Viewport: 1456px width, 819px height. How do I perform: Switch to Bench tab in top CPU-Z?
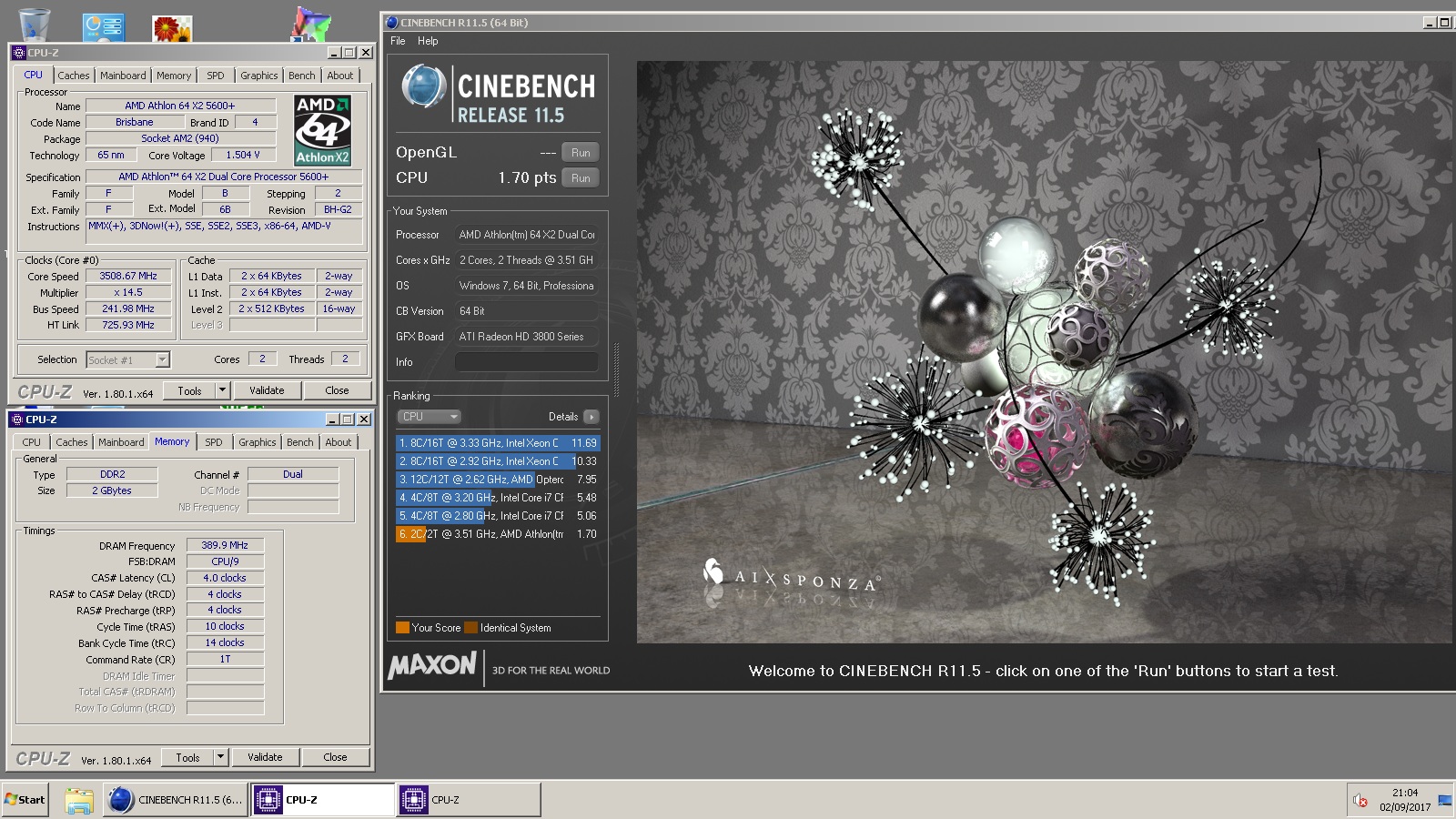[x=302, y=76]
